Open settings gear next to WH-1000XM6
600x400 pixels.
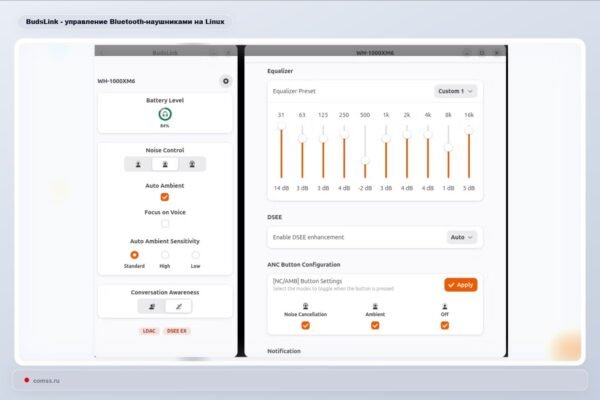coord(225,81)
